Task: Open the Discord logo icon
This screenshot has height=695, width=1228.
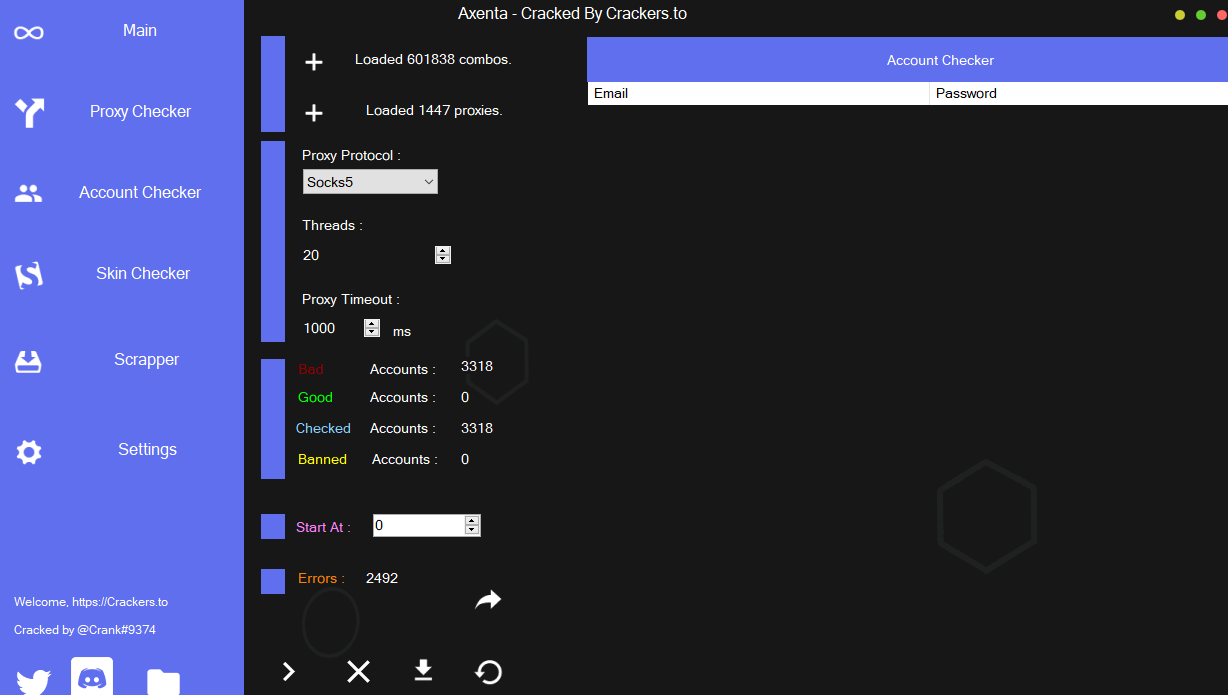Action: tap(92, 677)
